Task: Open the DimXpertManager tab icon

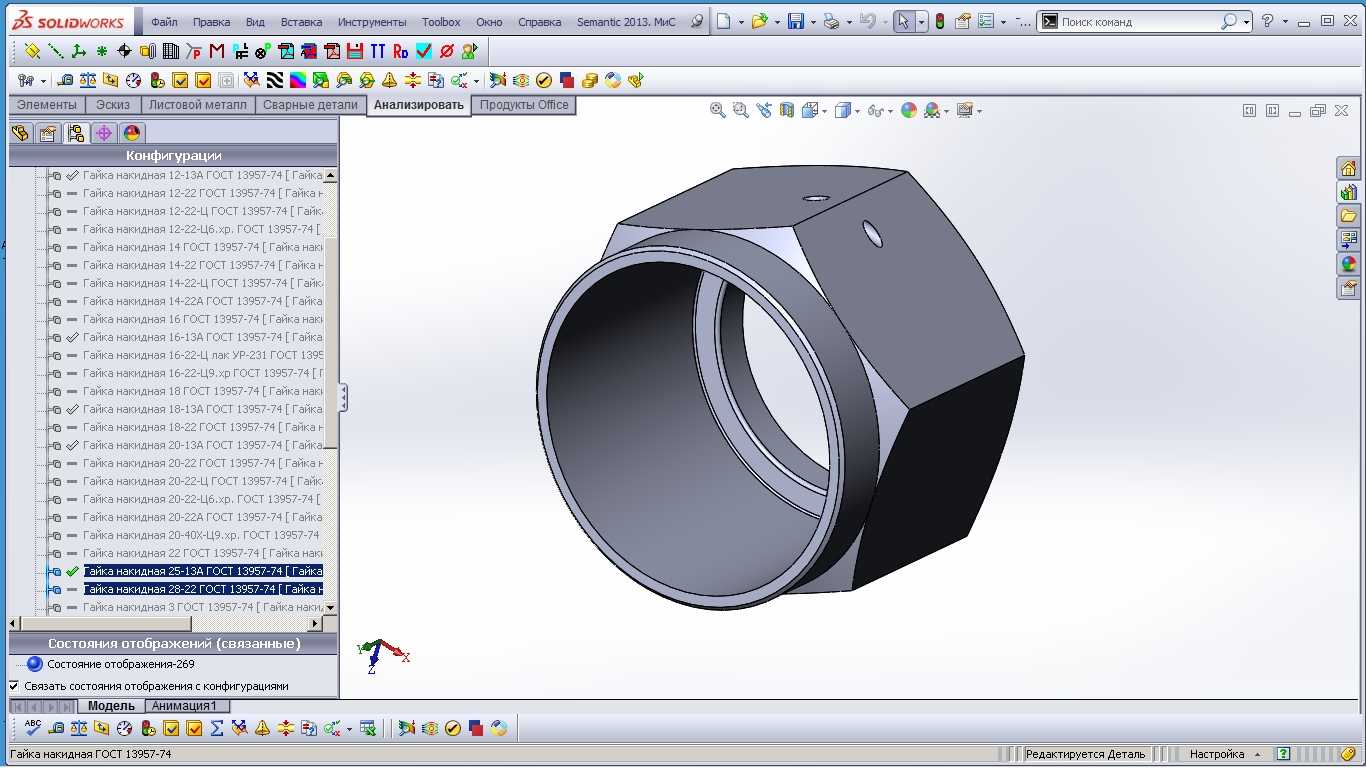Action: pos(104,133)
